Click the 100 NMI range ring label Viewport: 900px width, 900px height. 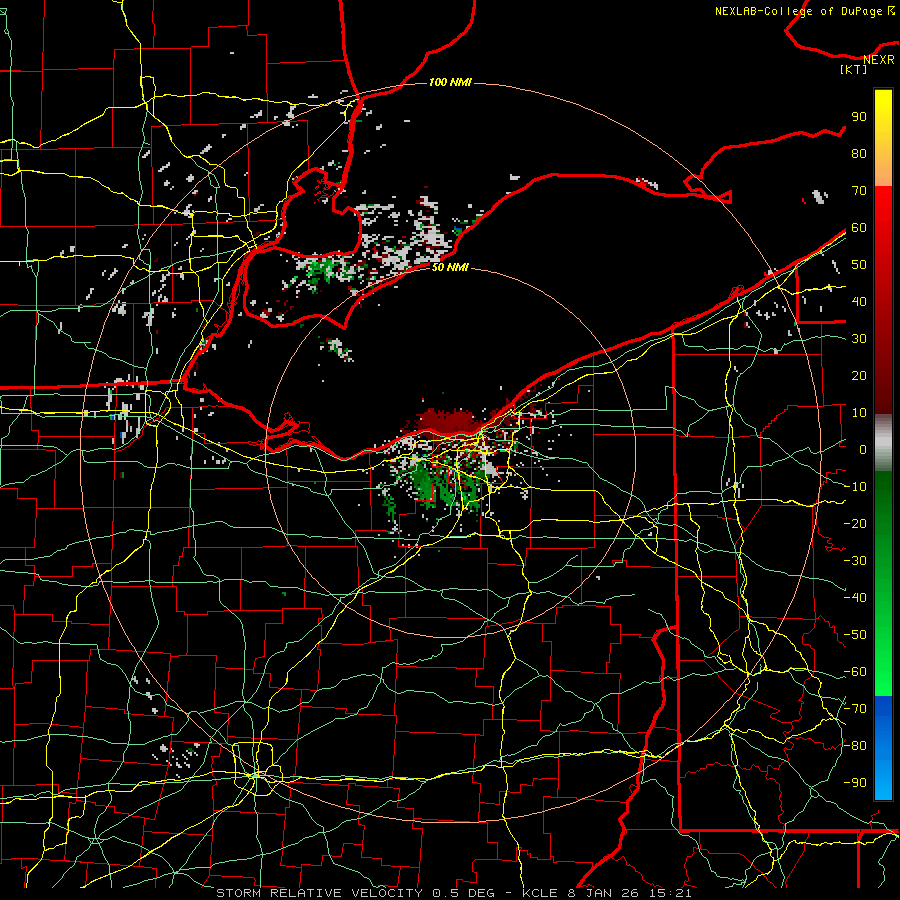(x=450, y=83)
